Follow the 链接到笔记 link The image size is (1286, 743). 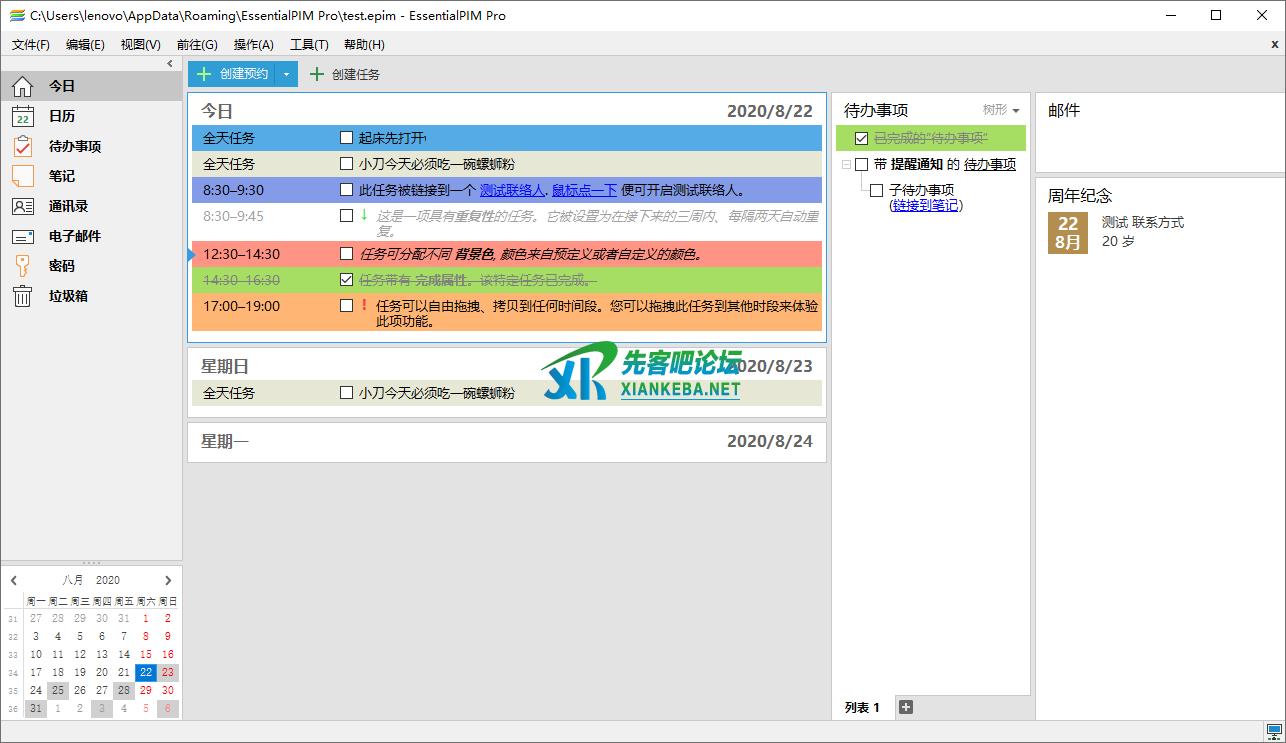[x=925, y=205]
